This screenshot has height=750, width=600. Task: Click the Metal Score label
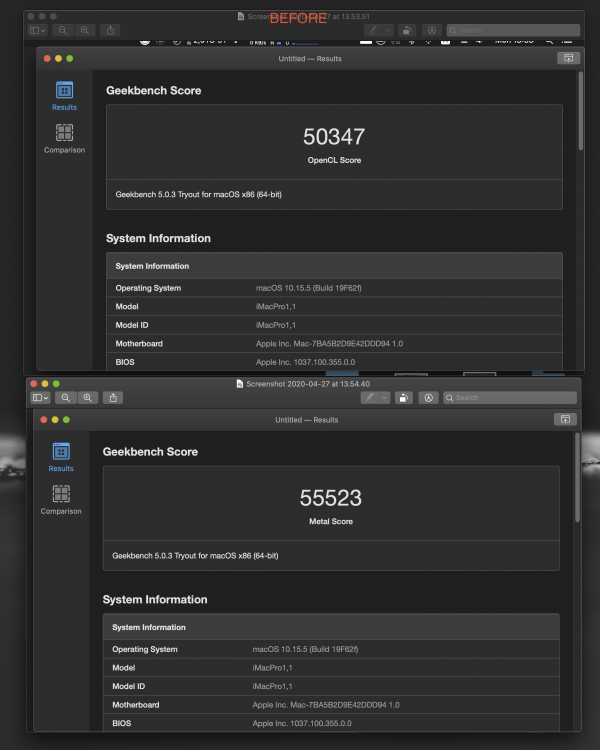click(x=331, y=521)
